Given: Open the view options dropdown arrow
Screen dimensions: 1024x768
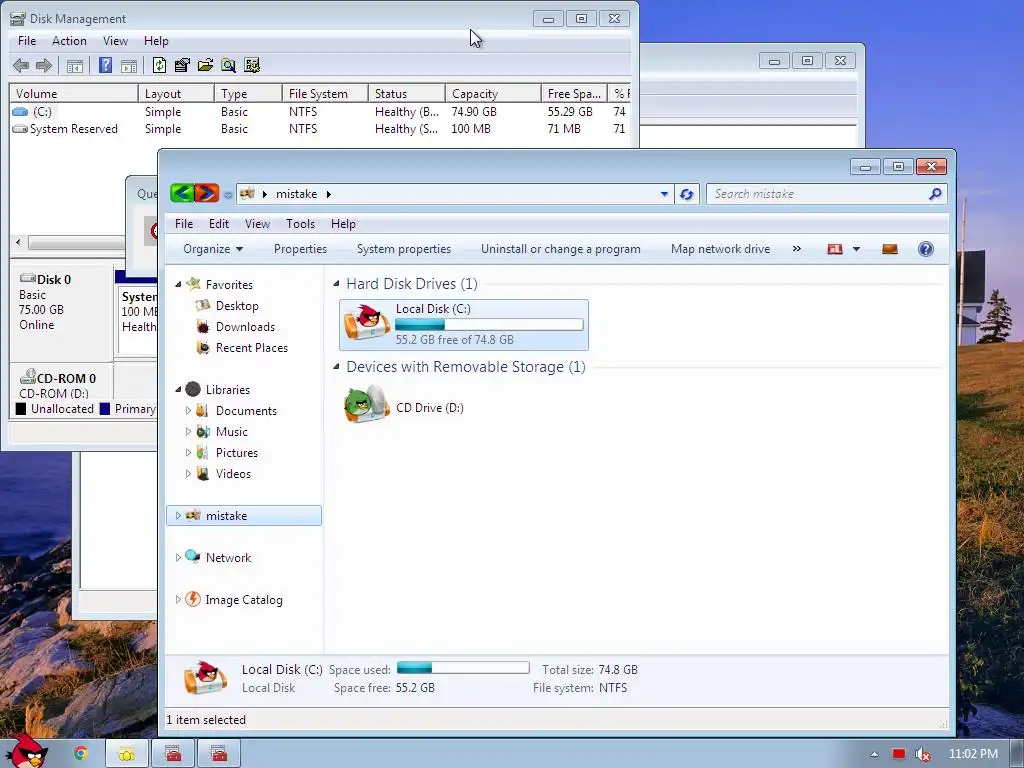Looking at the screenshot, I should (856, 249).
